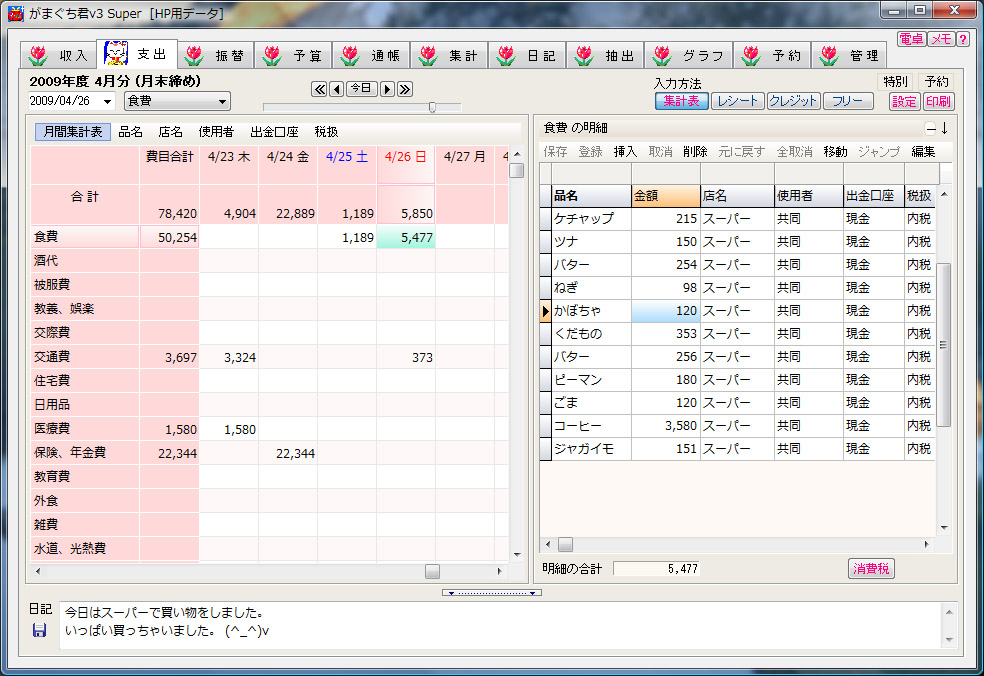Go to next day arrow
This screenshot has width=984, height=676.
[387, 89]
